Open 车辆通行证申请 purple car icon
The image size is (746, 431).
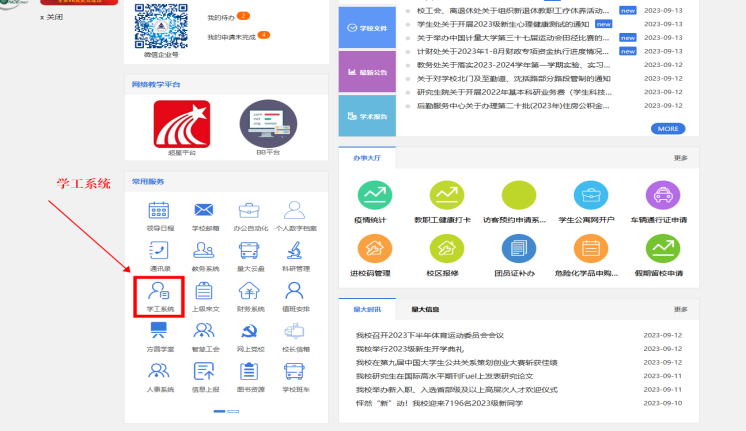[657, 195]
